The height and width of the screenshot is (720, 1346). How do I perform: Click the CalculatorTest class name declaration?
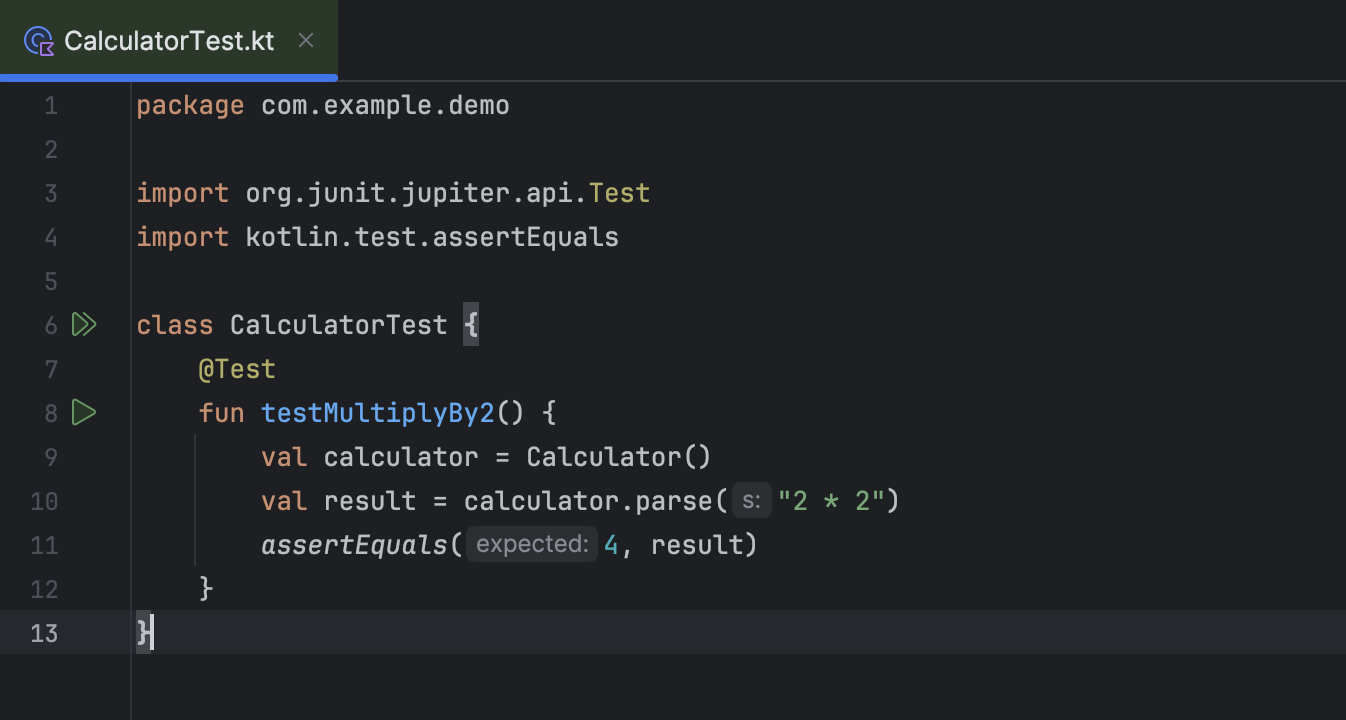(338, 325)
